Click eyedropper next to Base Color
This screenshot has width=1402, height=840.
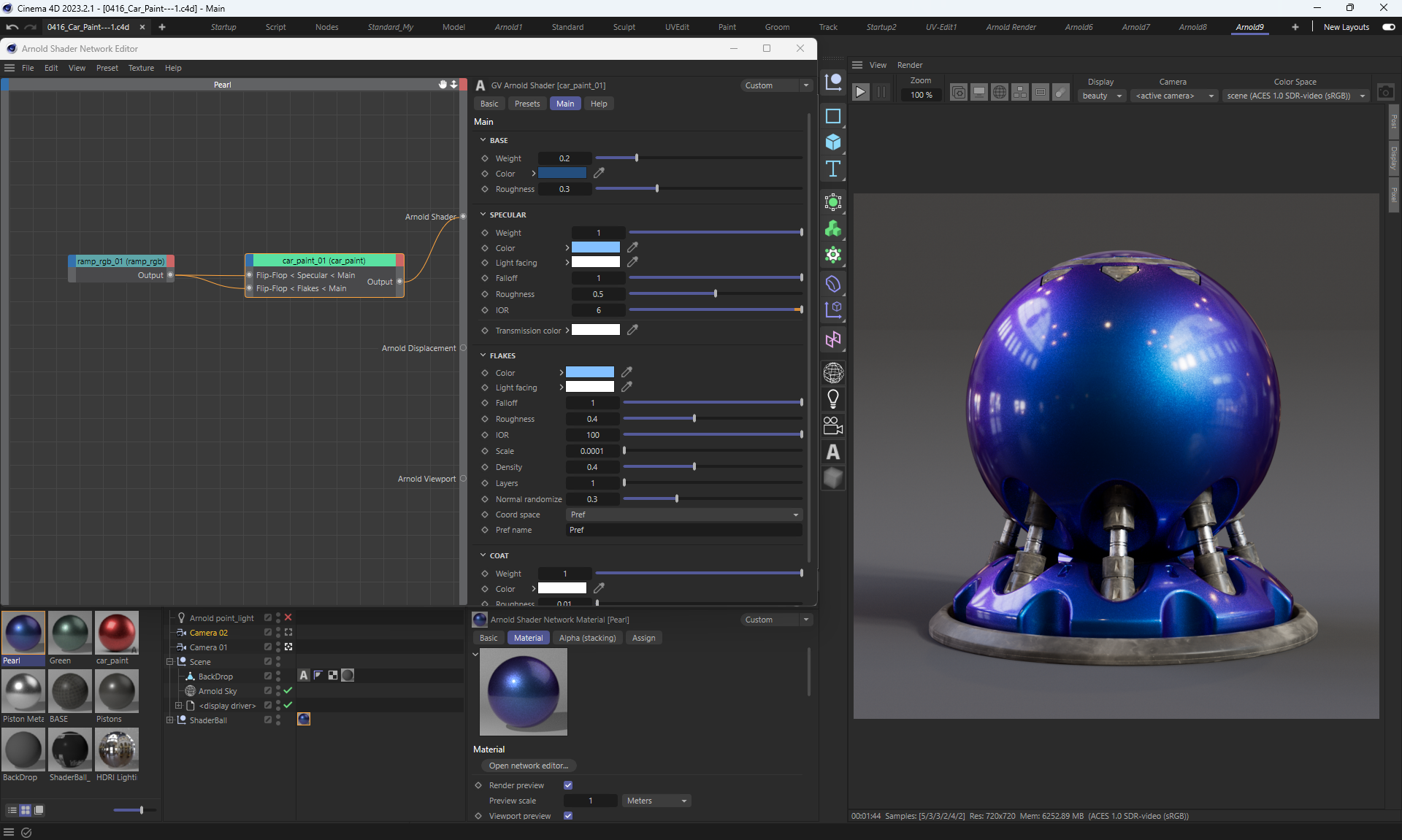[599, 173]
